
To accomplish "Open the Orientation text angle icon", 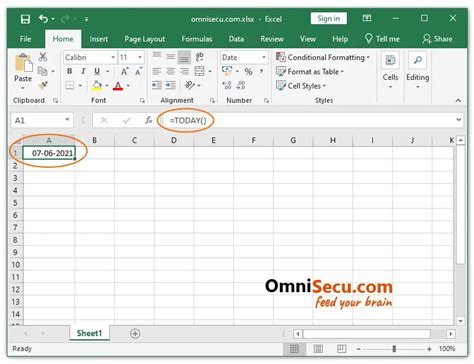I will pyautogui.click(x=190, y=86).
